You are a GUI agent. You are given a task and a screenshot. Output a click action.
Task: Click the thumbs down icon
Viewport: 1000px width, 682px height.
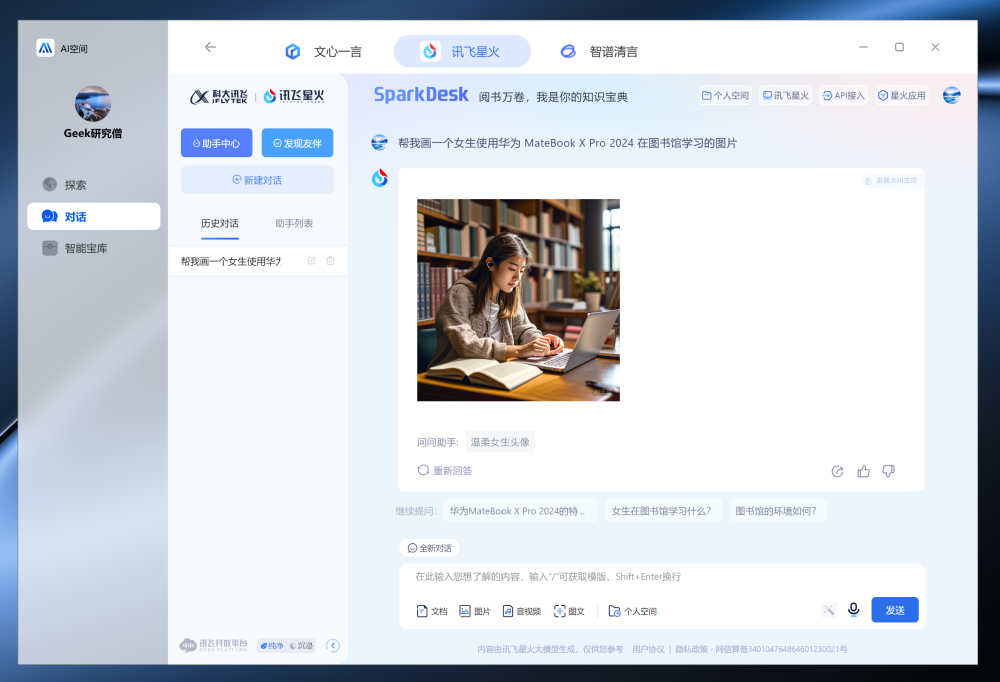tap(888, 471)
